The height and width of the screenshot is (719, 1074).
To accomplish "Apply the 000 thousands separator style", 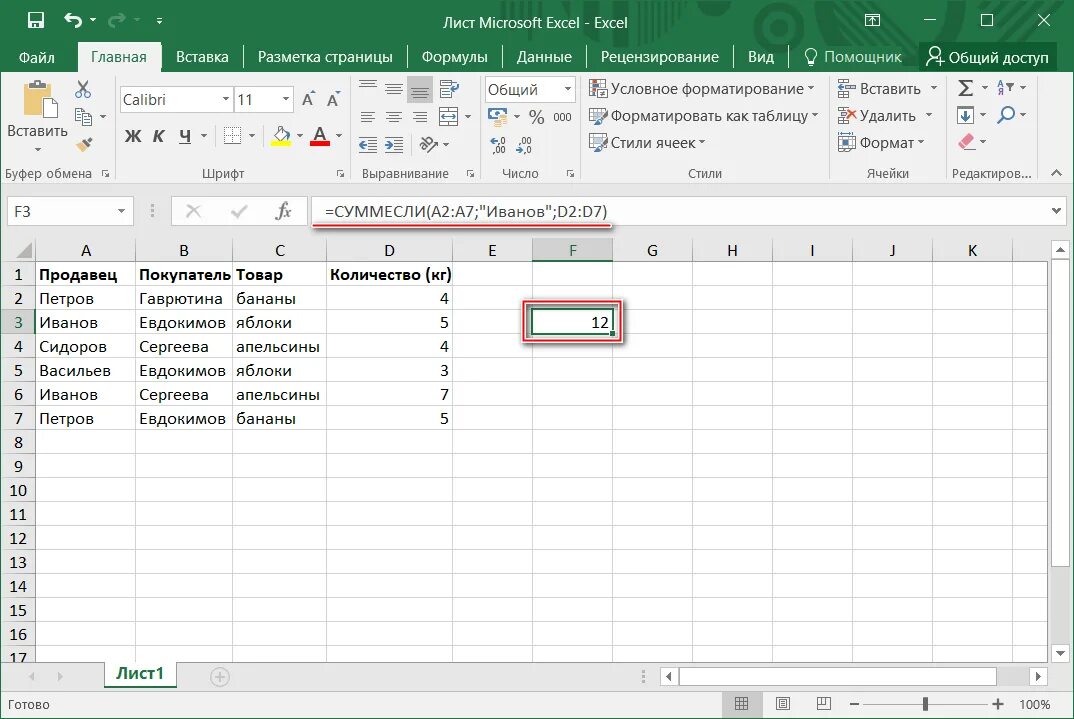I will pyautogui.click(x=562, y=117).
